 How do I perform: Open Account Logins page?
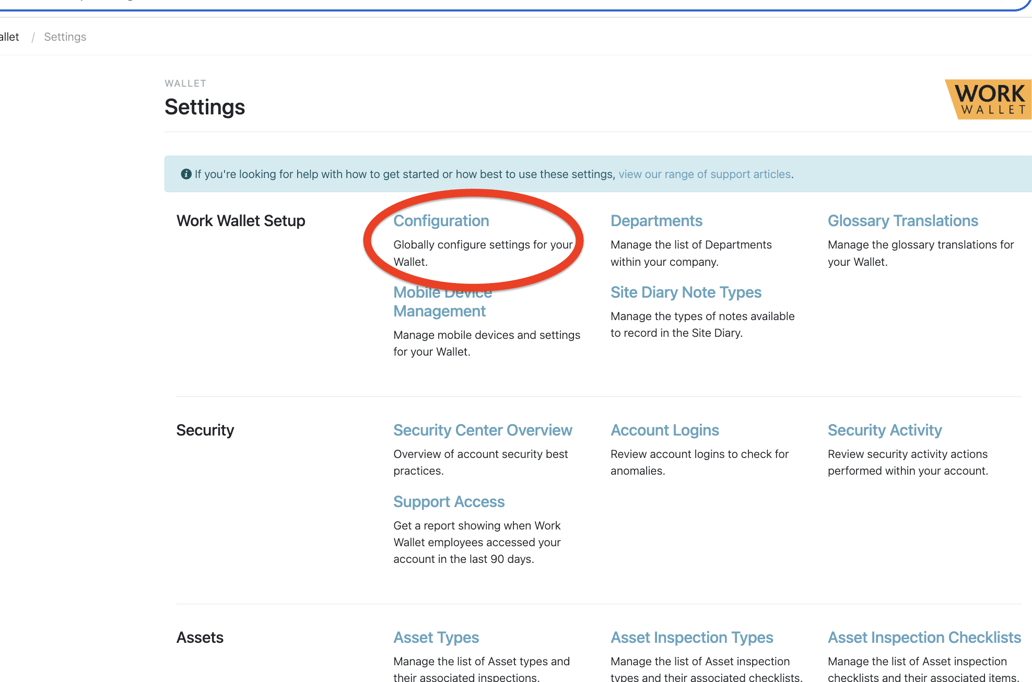[665, 430]
